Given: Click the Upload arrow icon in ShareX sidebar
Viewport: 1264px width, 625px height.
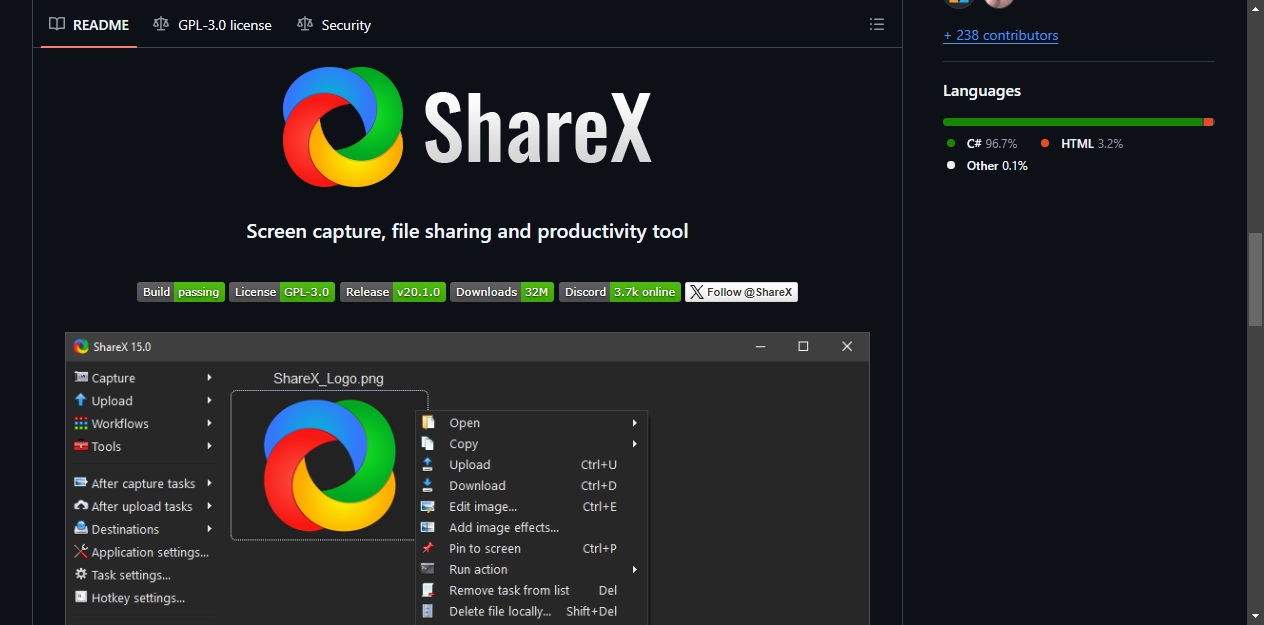Looking at the screenshot, I should pyautogui.click(x=81, y=400).
